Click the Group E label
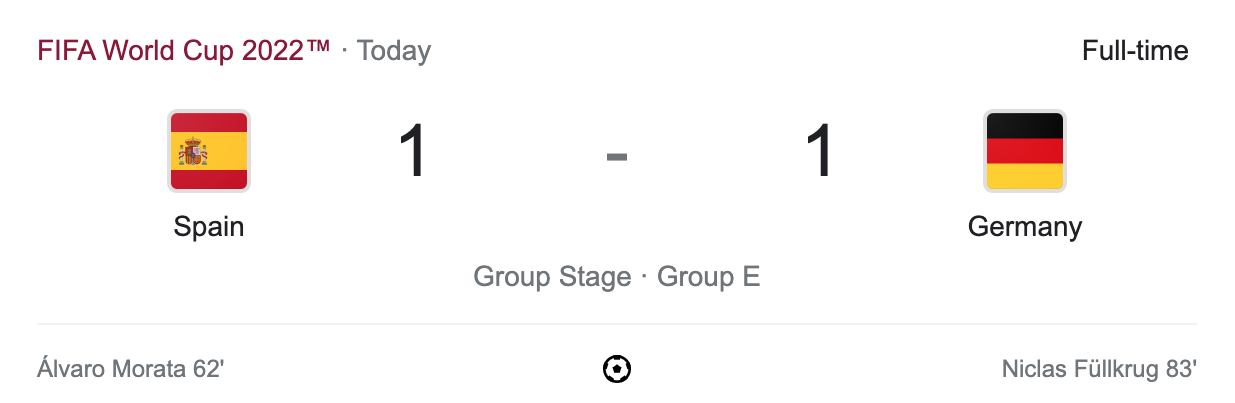This screenshot has height=403, width=1235. coord(709,277)
